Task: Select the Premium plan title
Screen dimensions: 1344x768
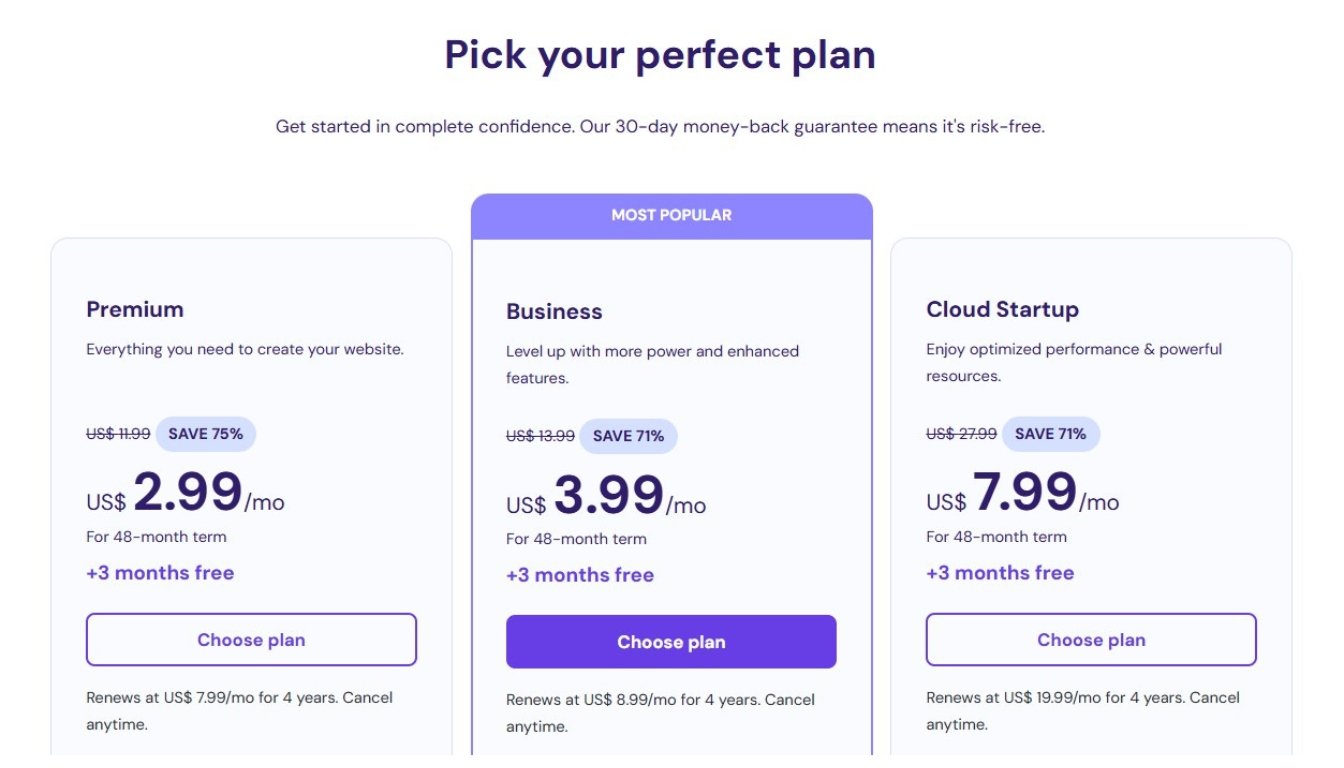Action: 135,309
